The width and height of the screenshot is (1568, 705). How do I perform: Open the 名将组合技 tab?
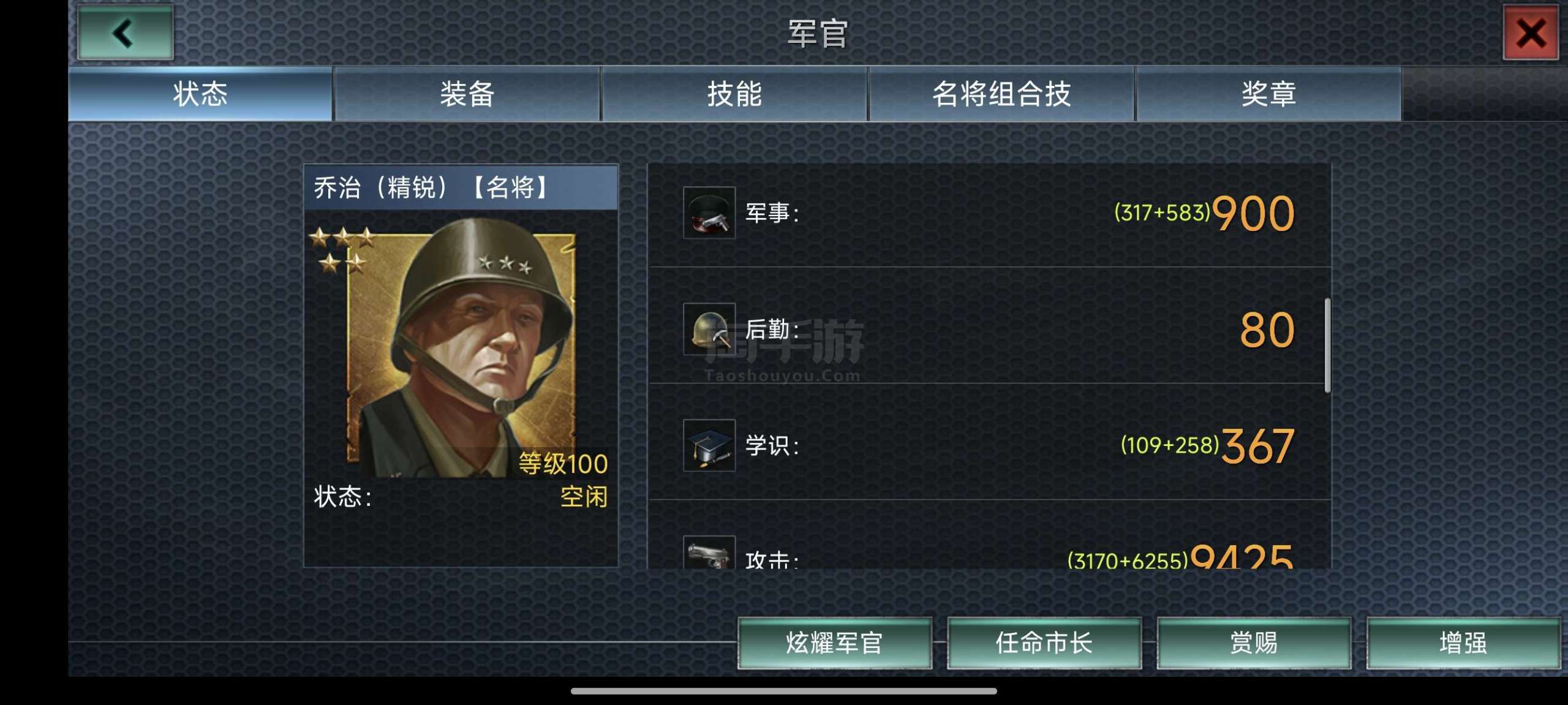(1001, 94)
